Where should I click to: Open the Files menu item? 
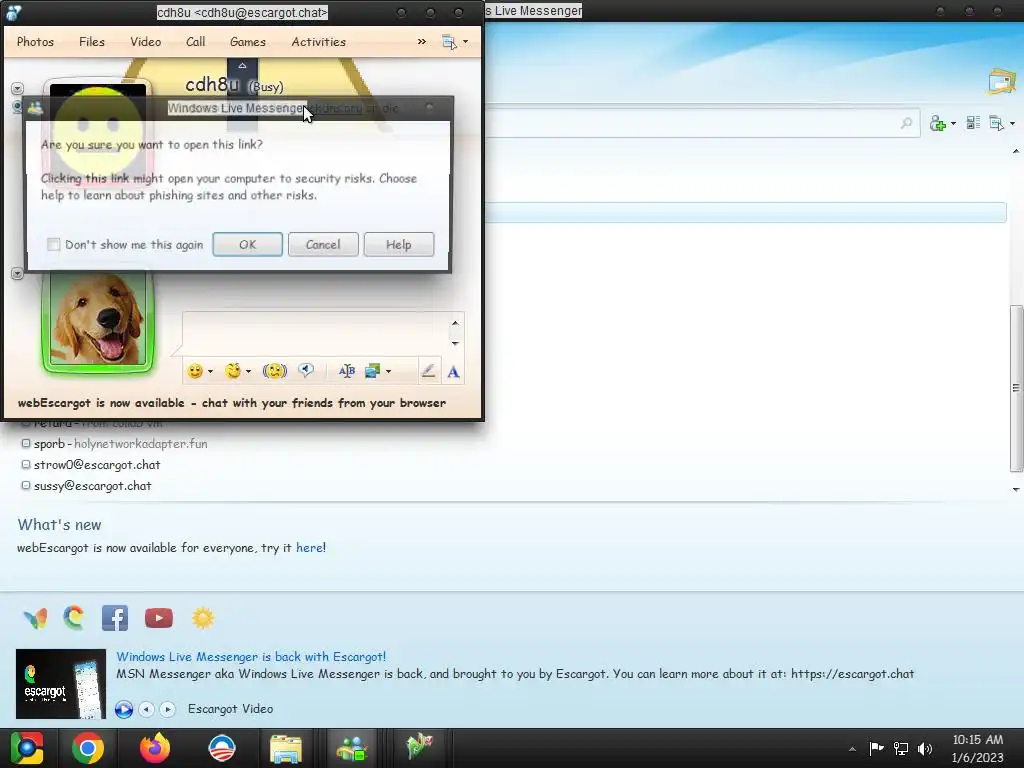pyautogui.click(x=91, y=42)
